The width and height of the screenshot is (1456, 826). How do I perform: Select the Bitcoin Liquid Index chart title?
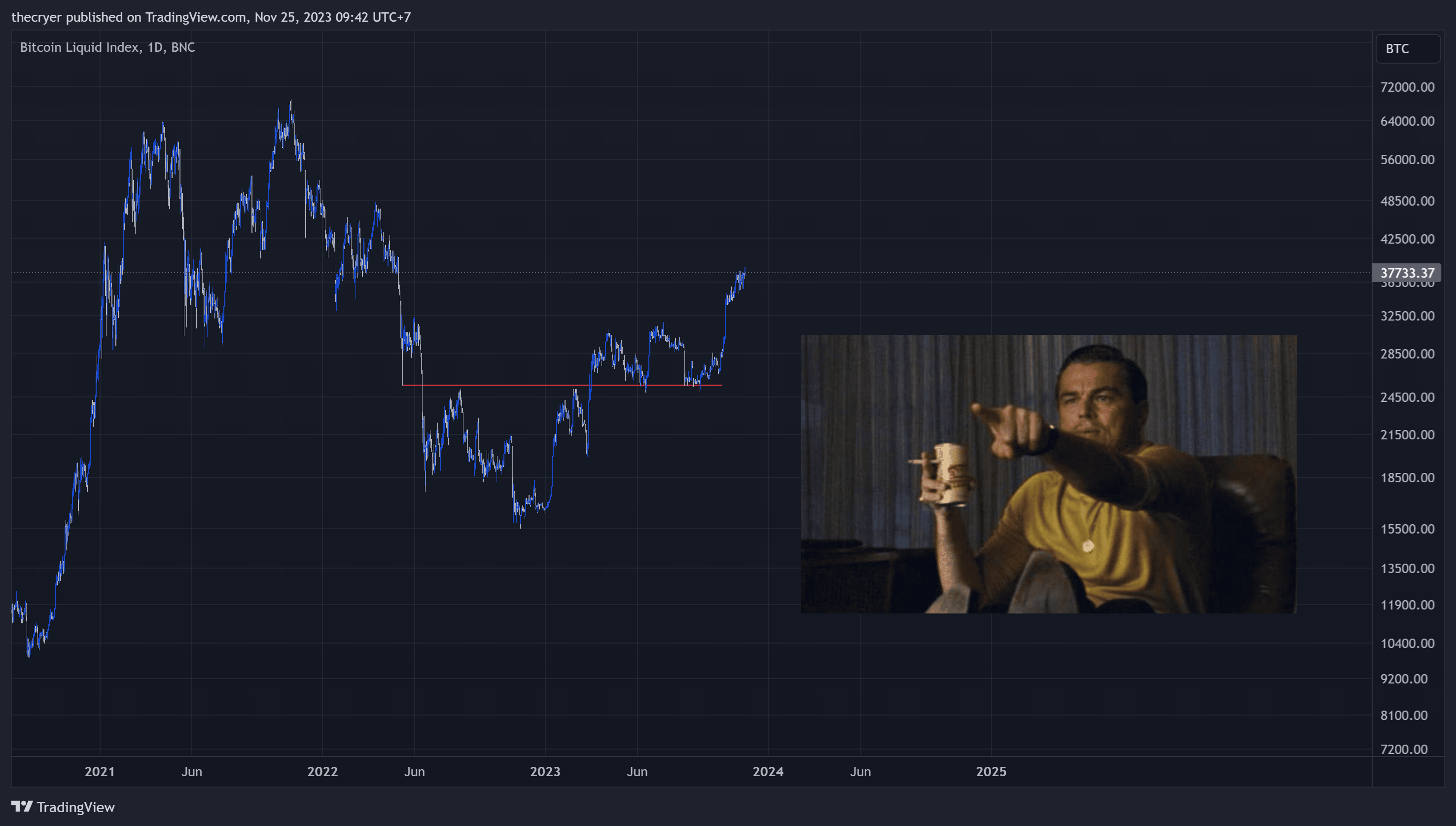pyautogui.click(x=107, y=47)
